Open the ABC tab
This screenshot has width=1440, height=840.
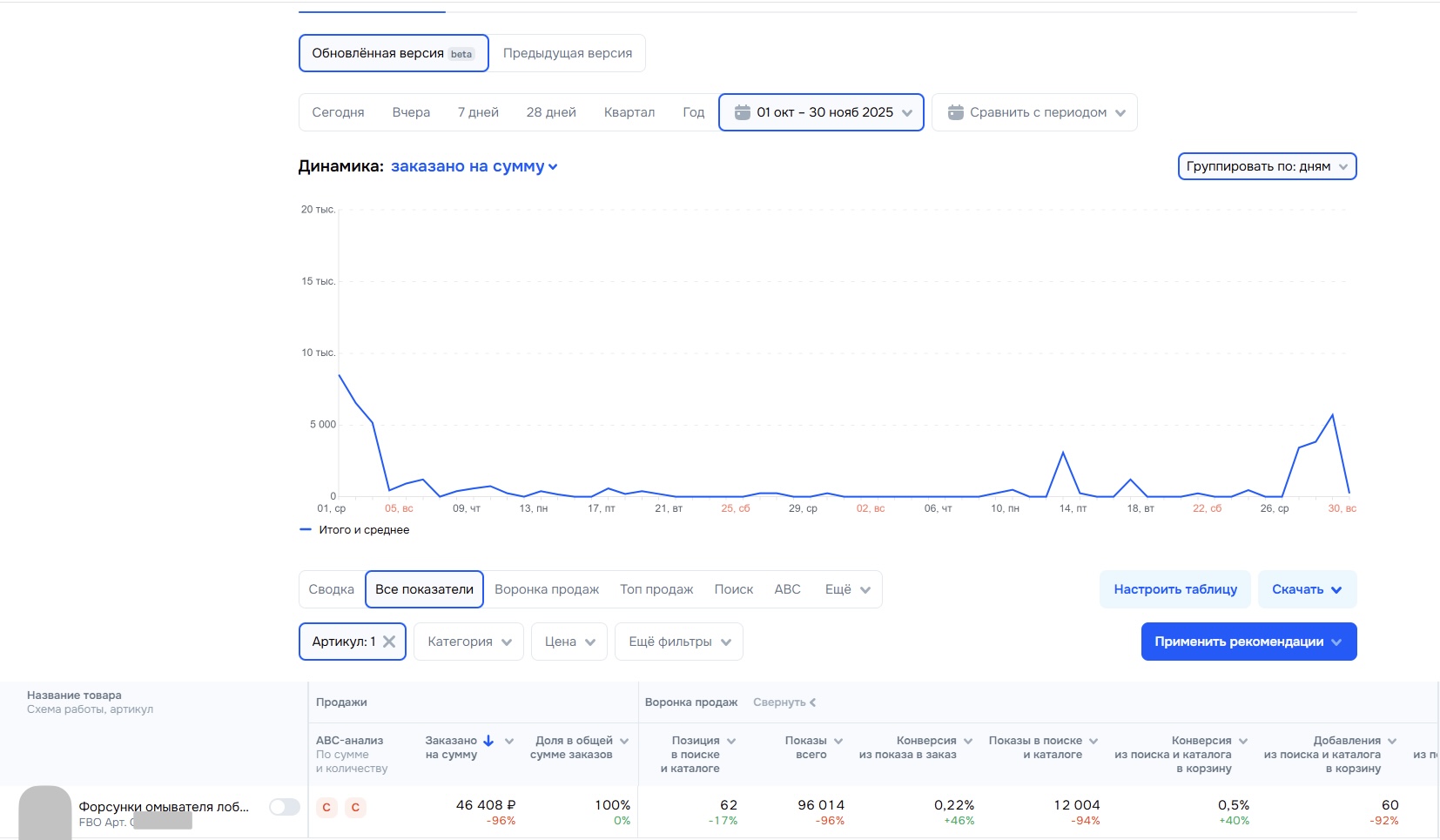787,589
